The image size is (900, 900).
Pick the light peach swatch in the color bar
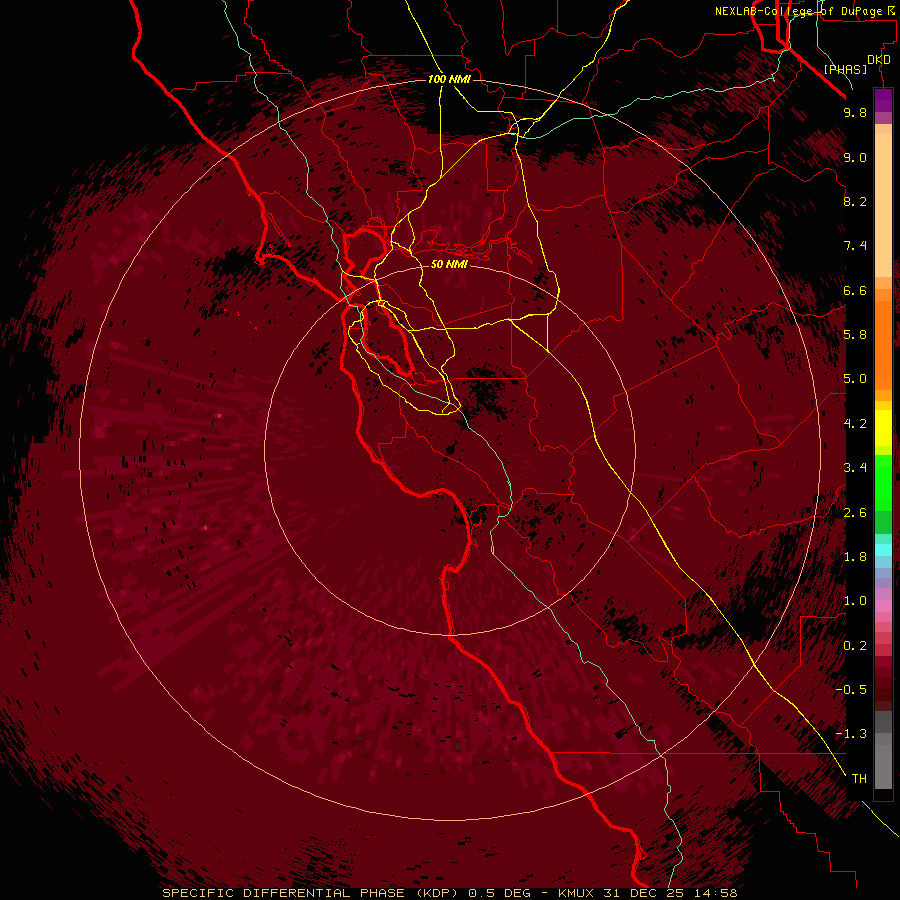click(x=883, y=205)
